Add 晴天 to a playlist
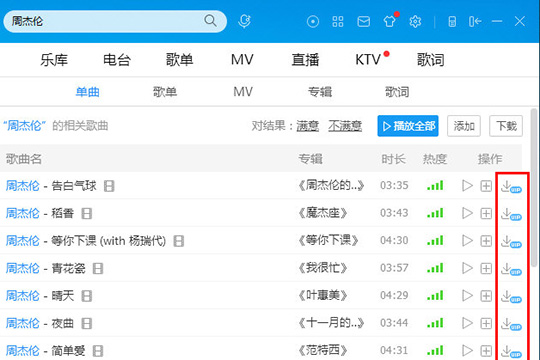 pos(486,296)
